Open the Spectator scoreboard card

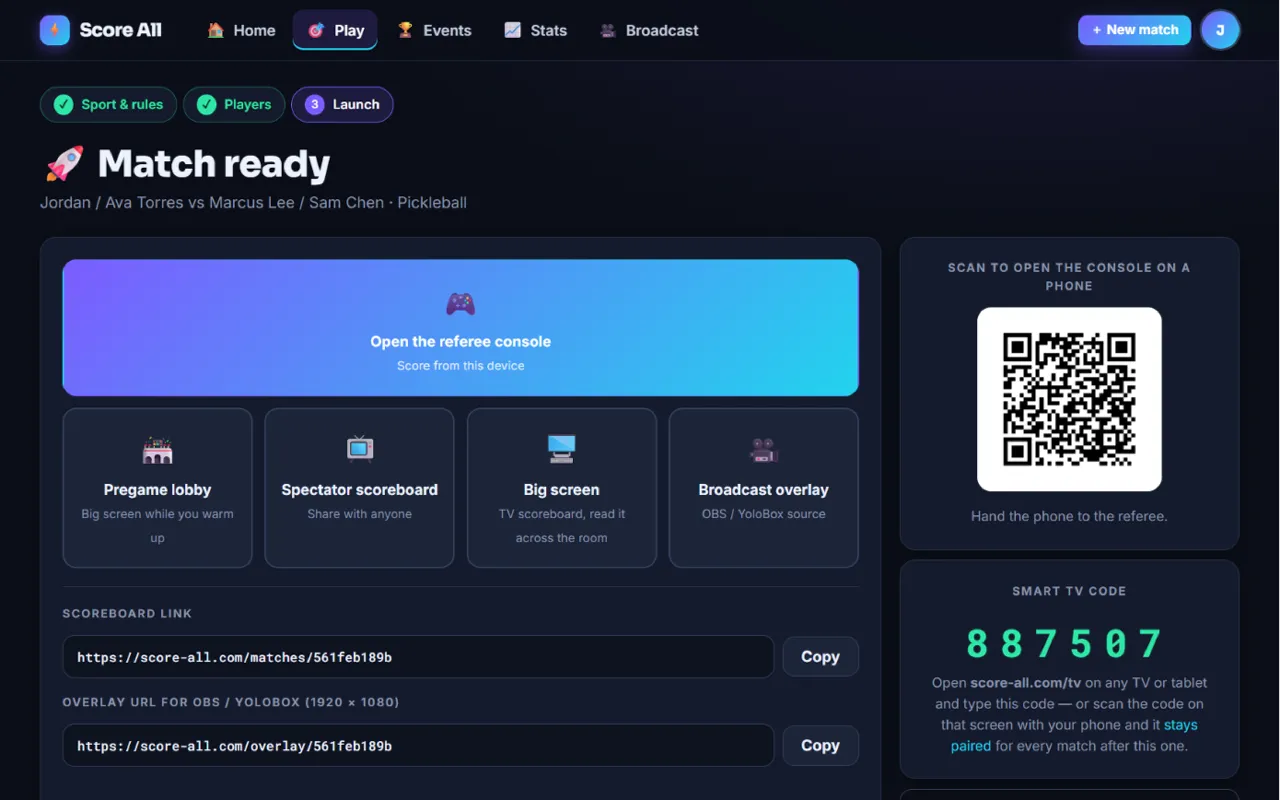pos(359,488)
